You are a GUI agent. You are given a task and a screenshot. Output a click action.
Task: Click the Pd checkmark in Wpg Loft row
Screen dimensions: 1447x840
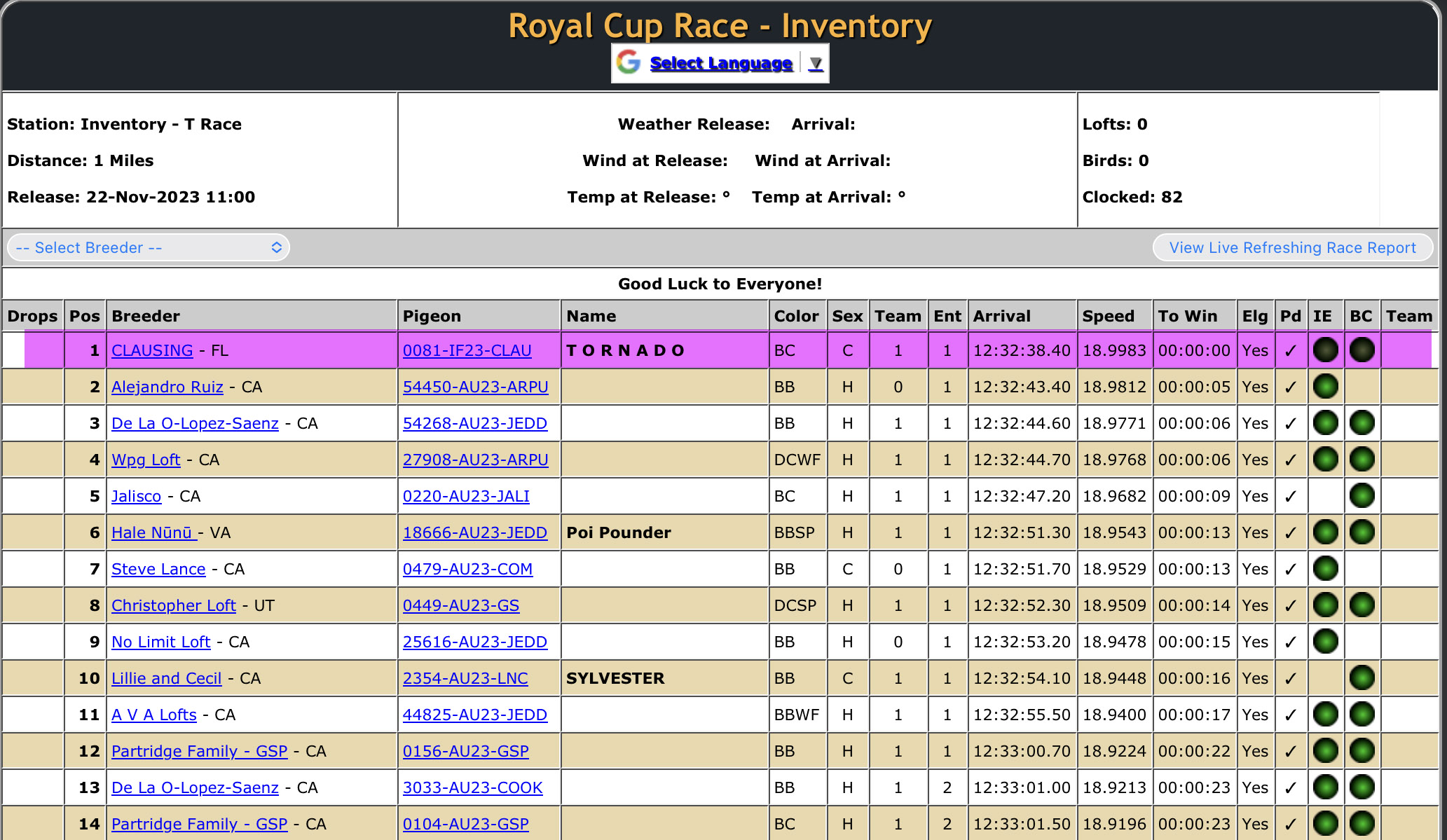1290,460
